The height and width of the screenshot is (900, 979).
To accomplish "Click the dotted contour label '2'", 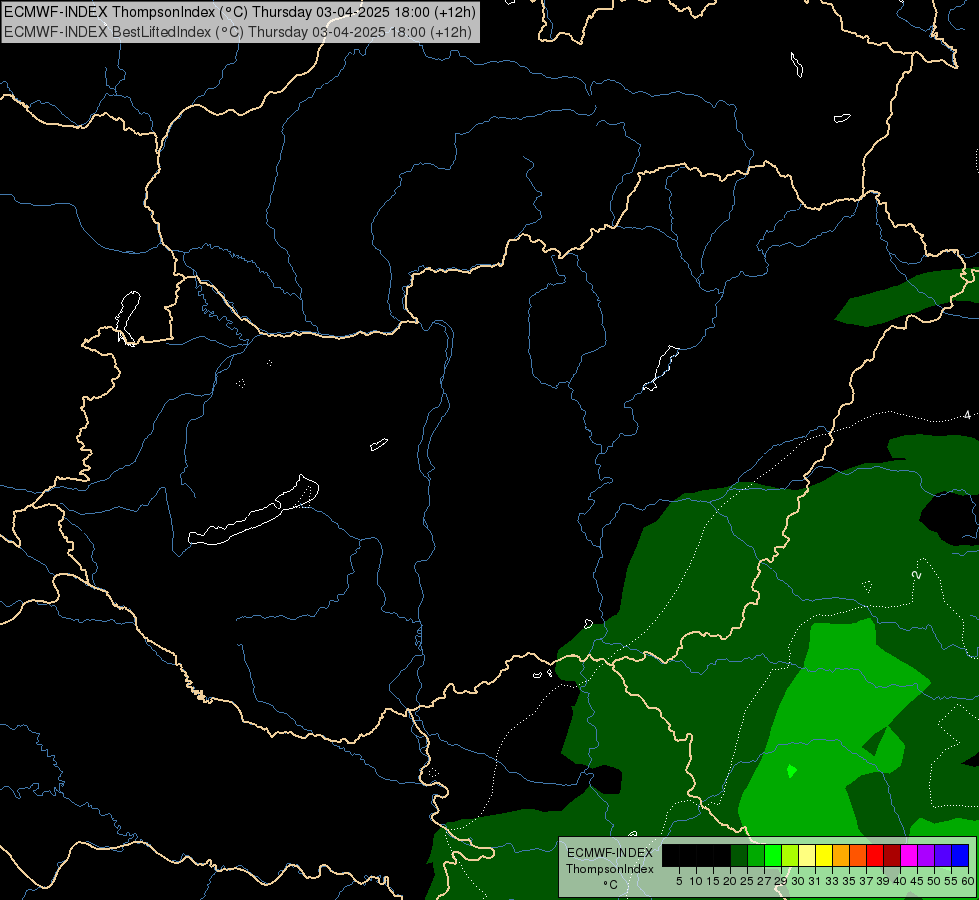I will click(x=917, y=574).
